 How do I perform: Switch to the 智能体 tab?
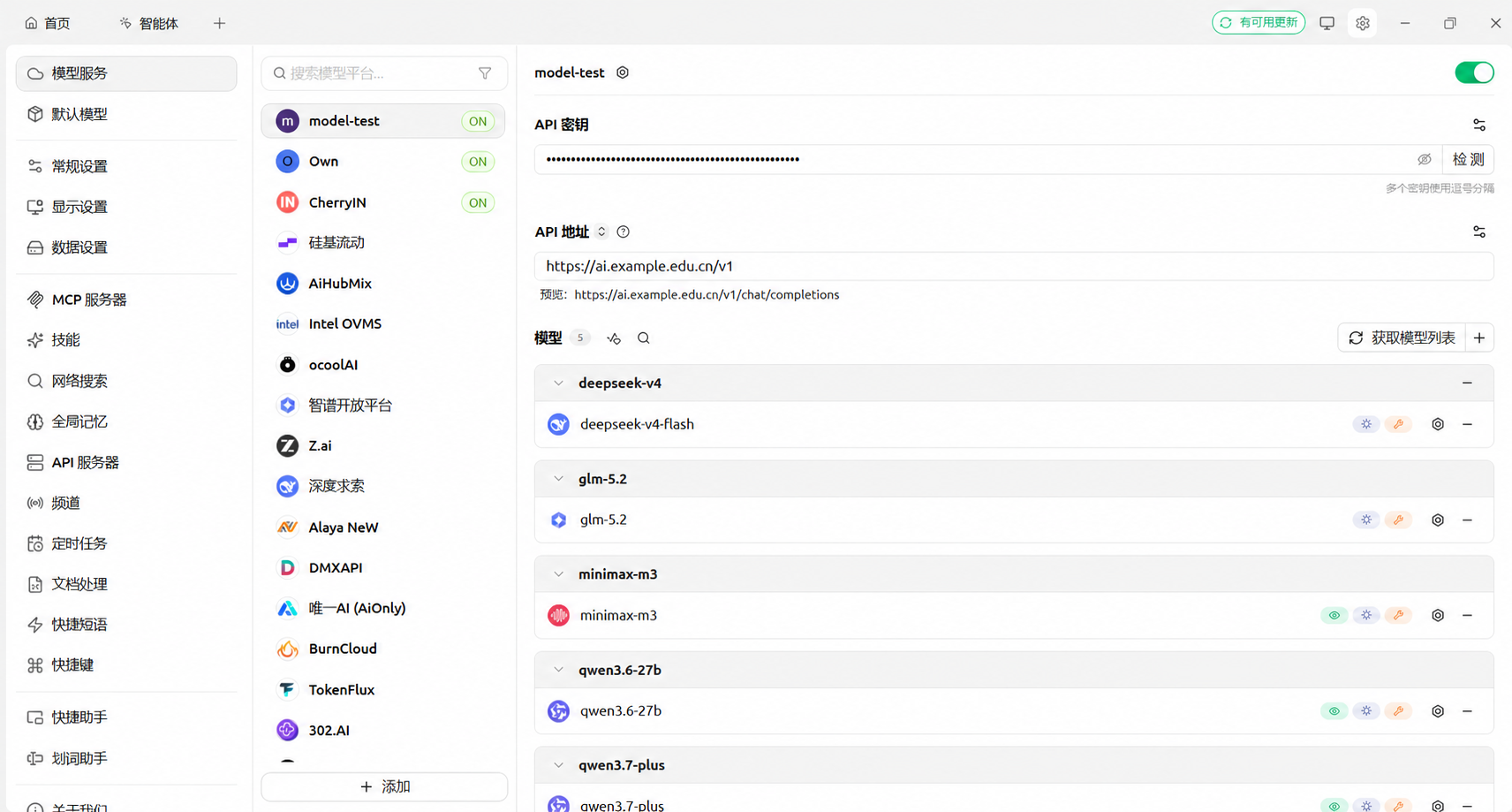148,23
